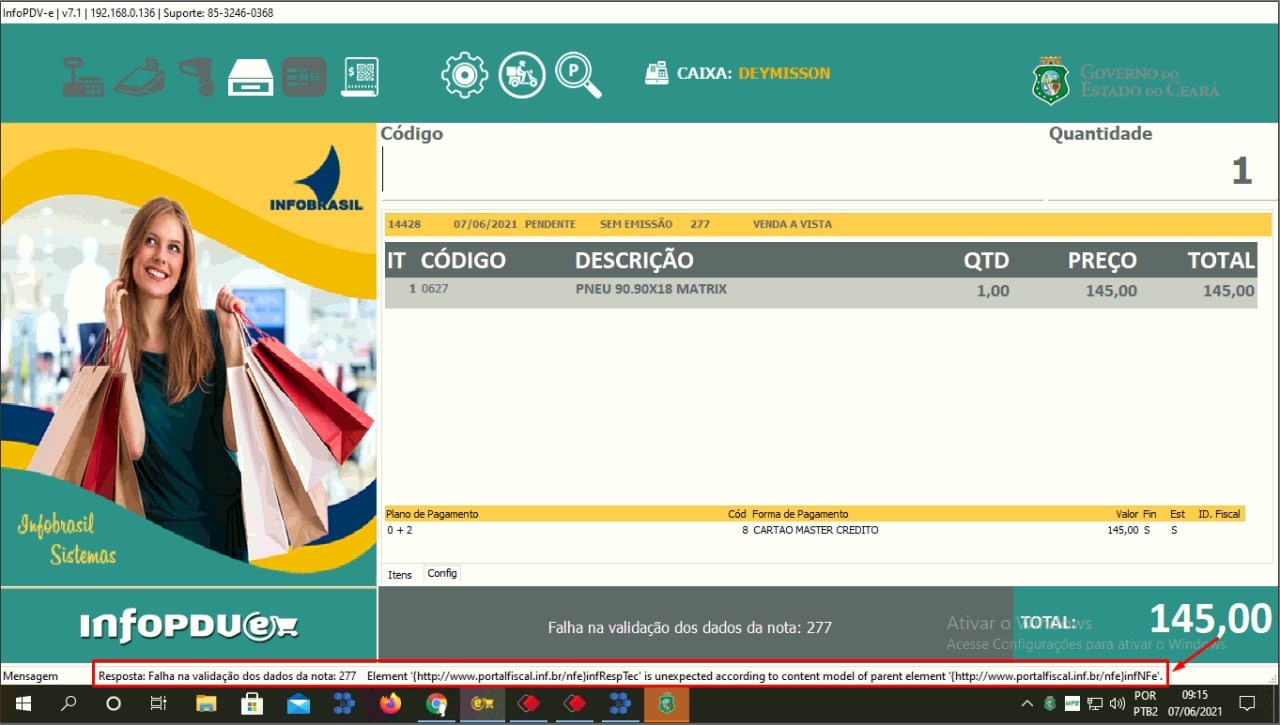Click the volume speaker tray icon

click(1117, 704)
